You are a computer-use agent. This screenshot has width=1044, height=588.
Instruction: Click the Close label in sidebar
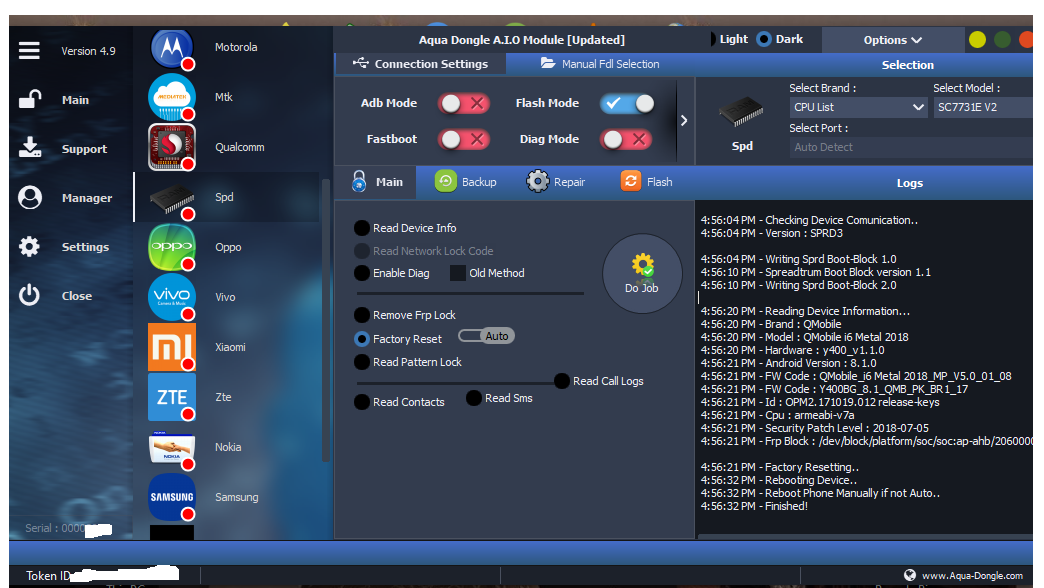point(77,296)
